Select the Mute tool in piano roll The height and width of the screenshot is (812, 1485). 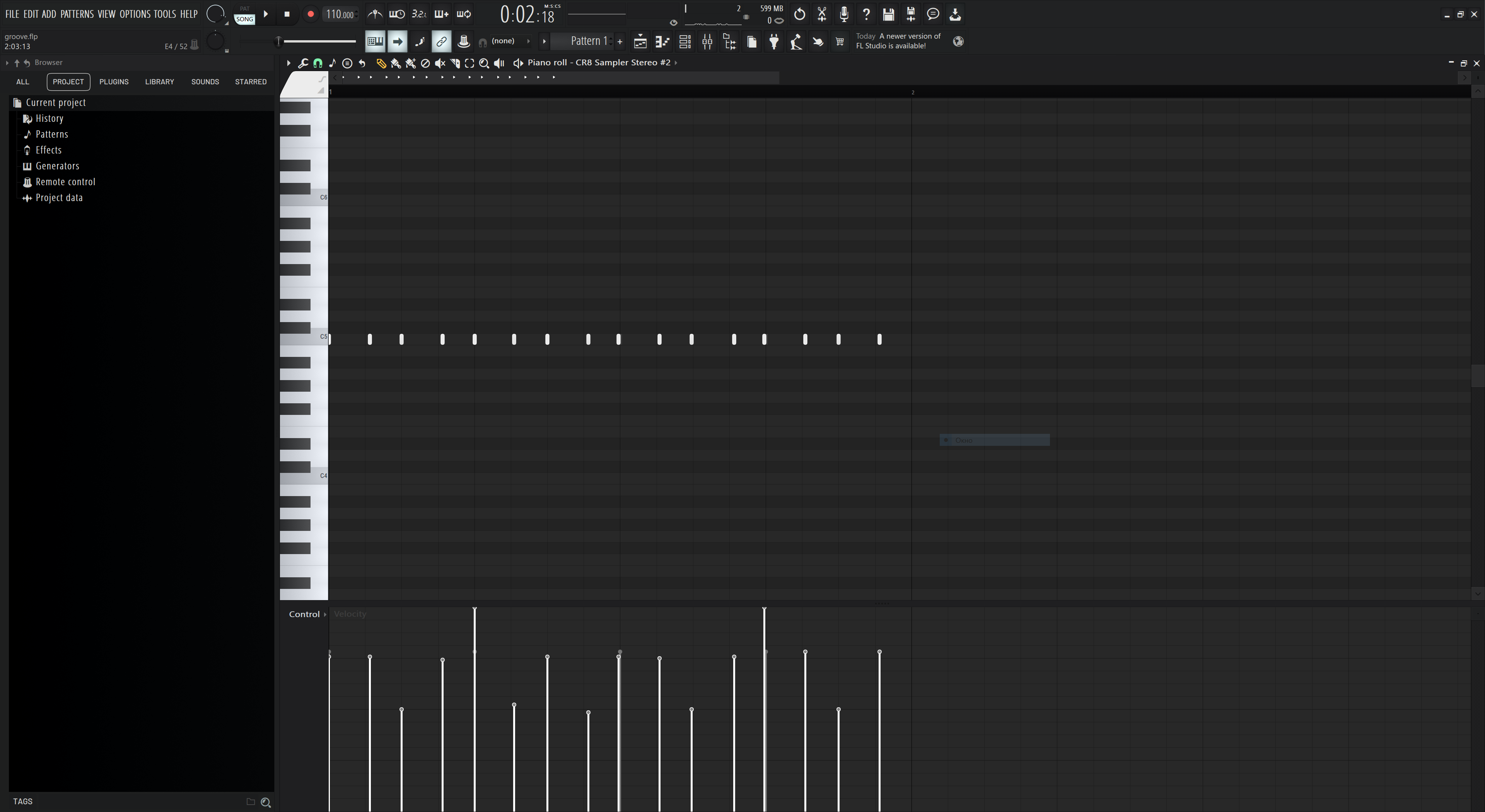click(440, 63)
